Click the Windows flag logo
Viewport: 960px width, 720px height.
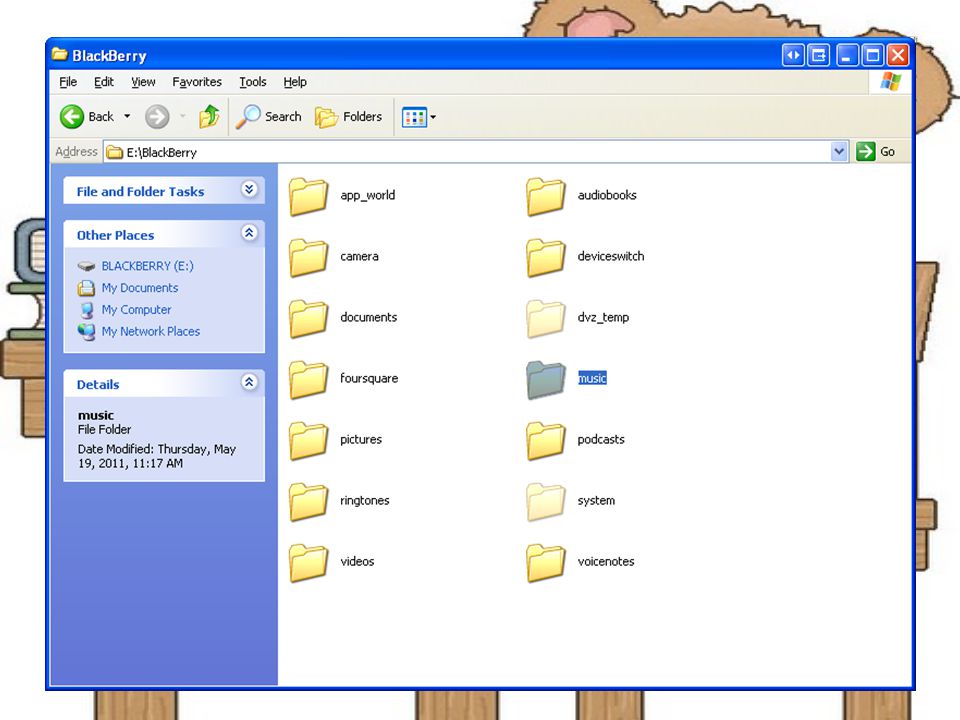pos(890,81)
